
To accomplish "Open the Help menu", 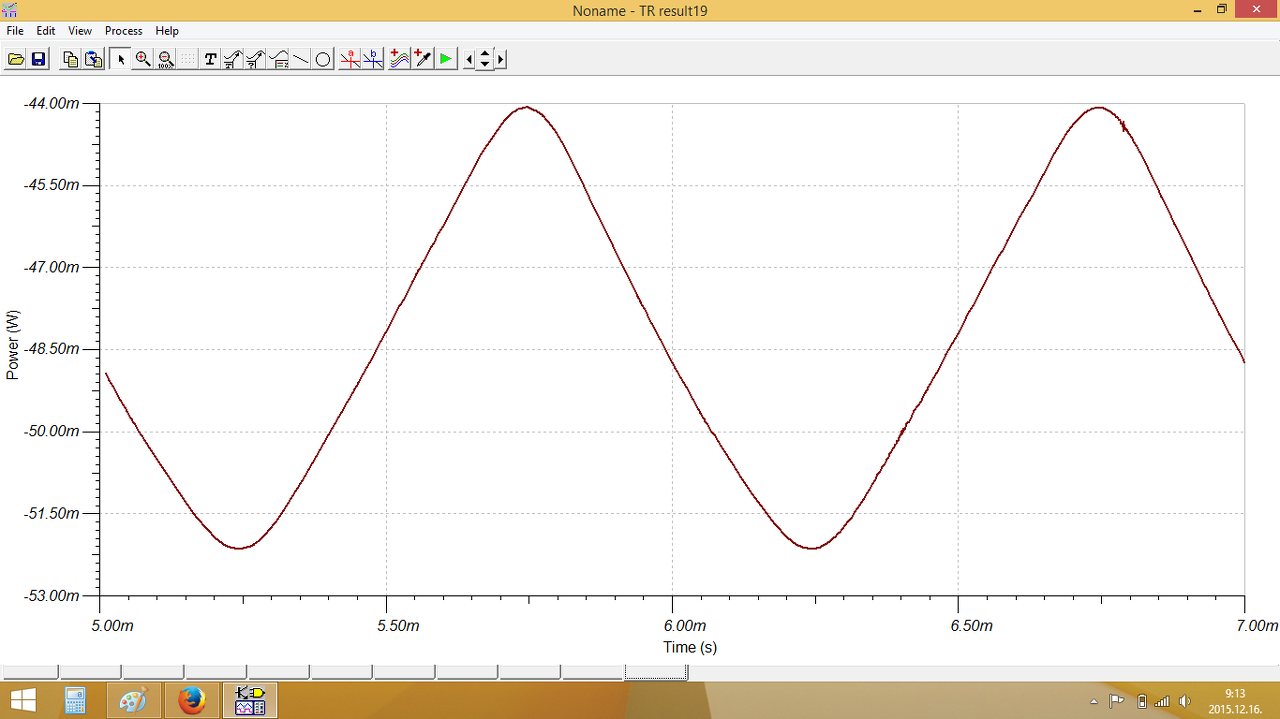I will pyautogui.click(x=167, y=31).
